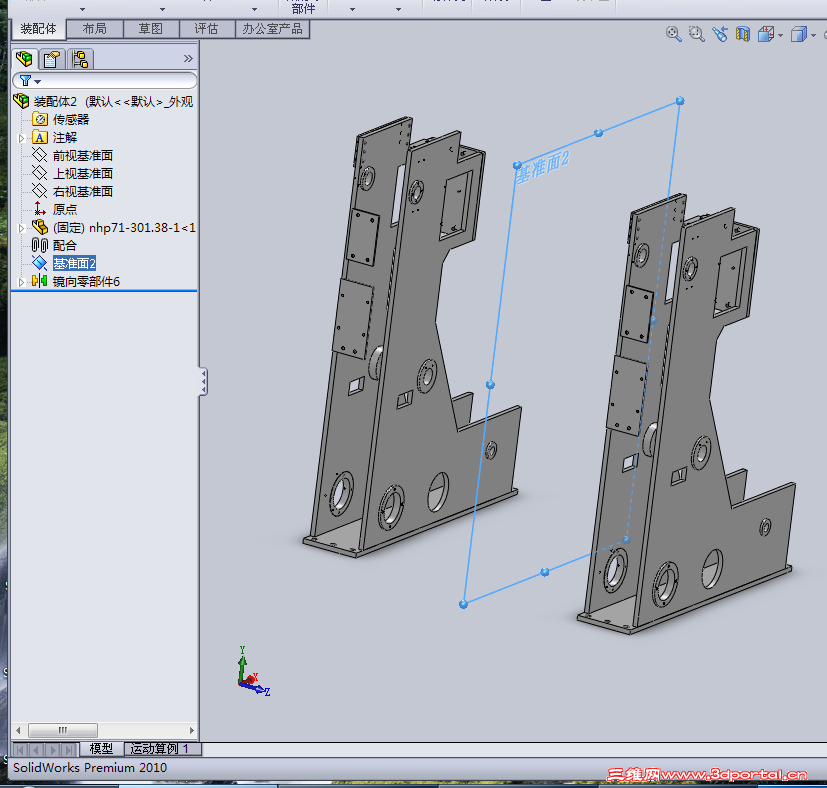Toggle the Section View icon
The height and width of the screenshot is (788, 827).
pyautogui.click(x=743, y=34)
